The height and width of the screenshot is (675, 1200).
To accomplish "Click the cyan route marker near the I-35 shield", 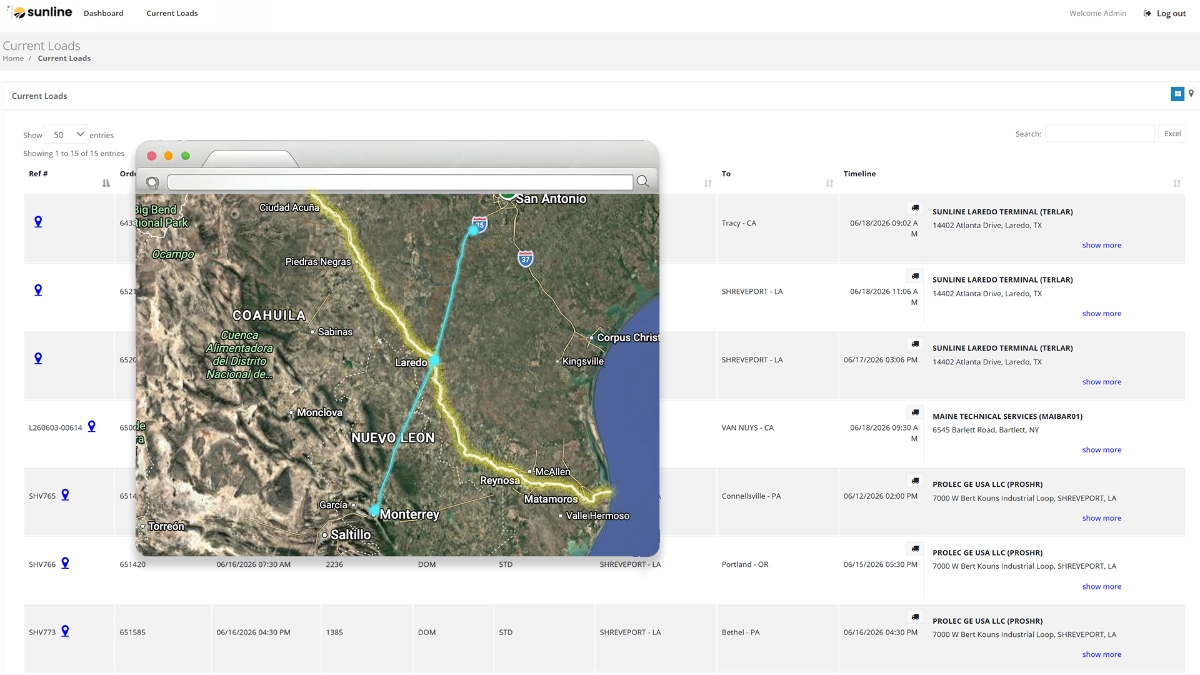I will [474, 229].
